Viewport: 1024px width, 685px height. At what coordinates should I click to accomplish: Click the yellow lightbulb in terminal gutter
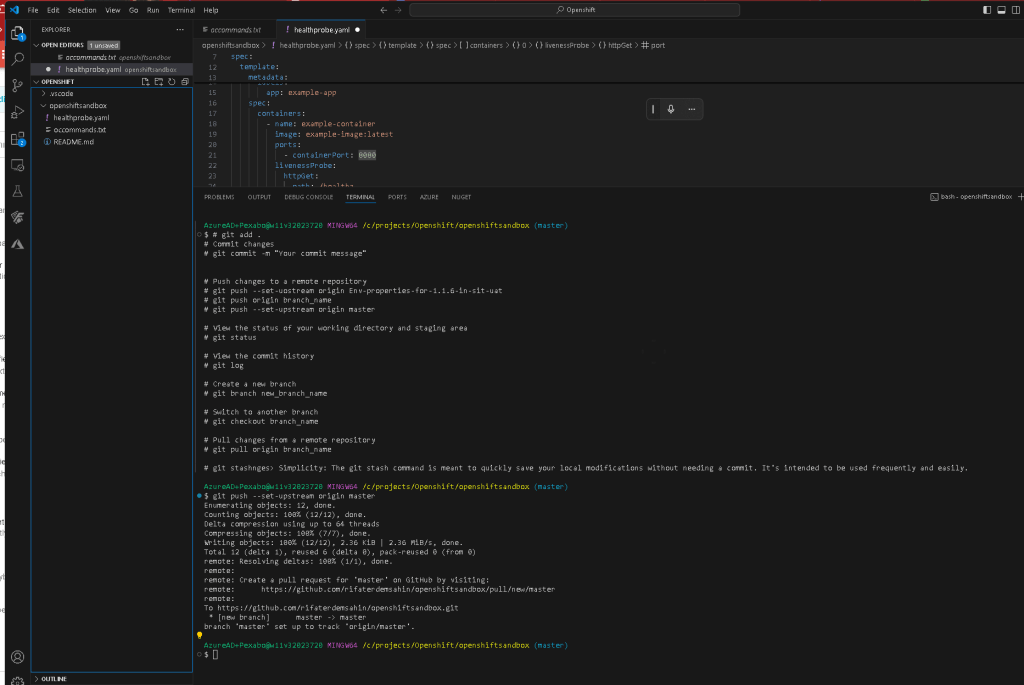(x=199, y=635)
